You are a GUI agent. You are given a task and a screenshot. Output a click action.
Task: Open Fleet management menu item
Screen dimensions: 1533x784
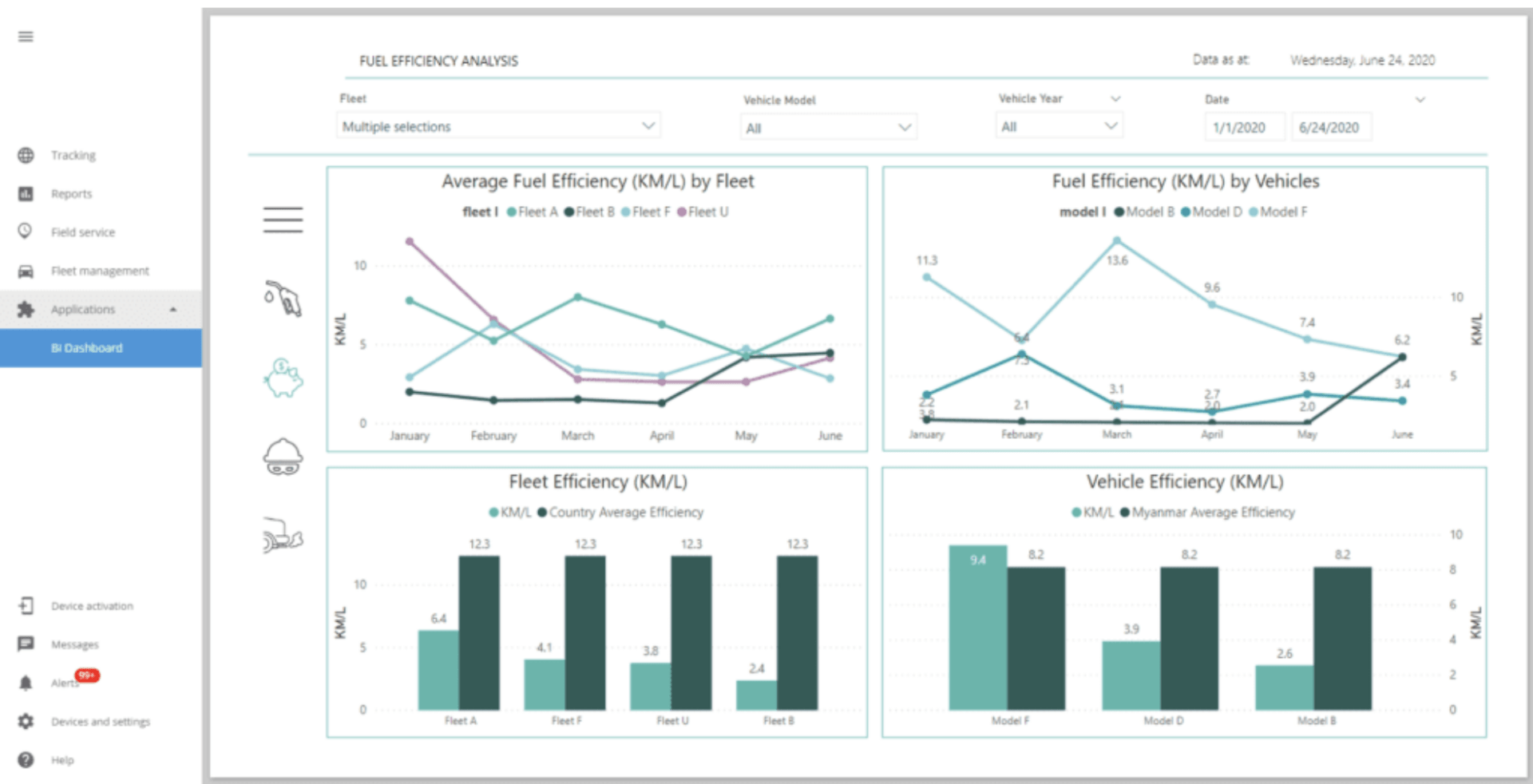(x=100, y=271)
